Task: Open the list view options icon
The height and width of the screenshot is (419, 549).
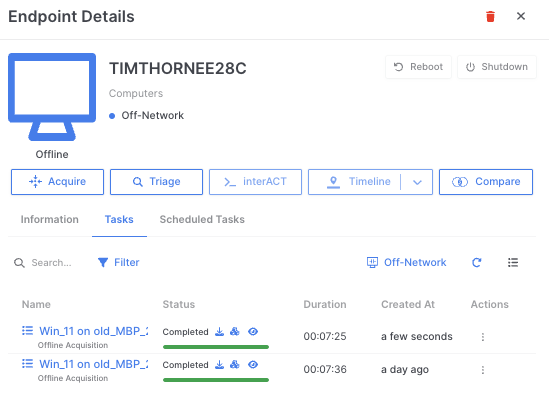Action: point(513,263)
